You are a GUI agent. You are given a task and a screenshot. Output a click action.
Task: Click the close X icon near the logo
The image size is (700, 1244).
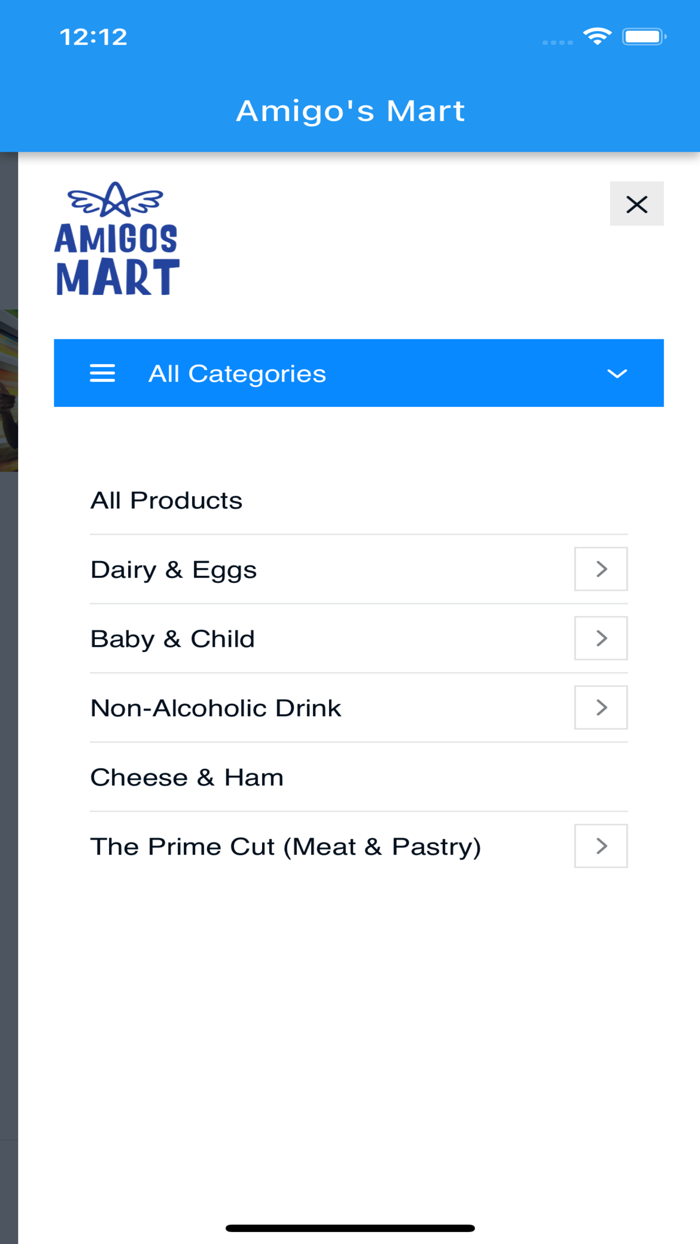tap(637, 203)
